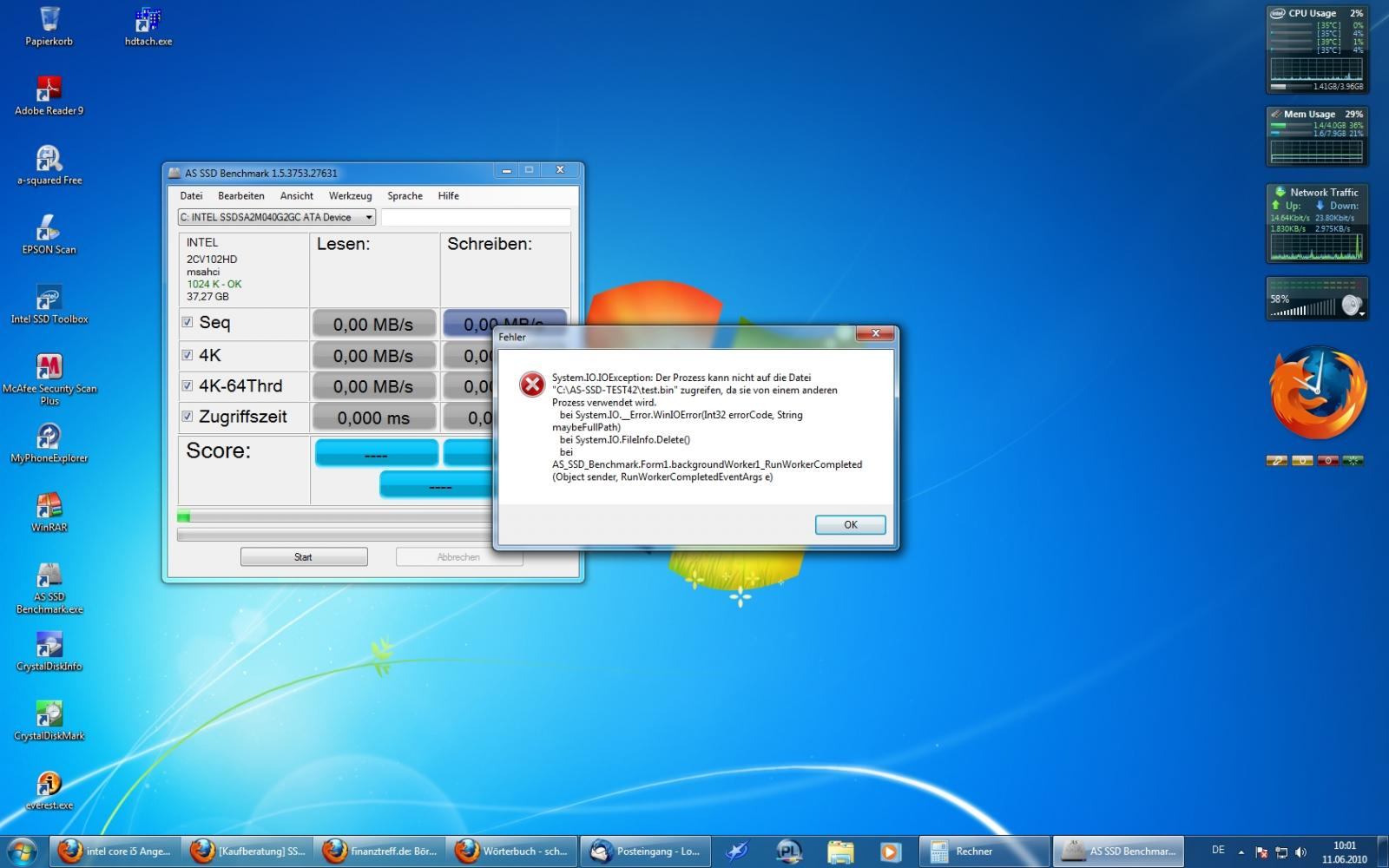Uncheck the 4K test checkbox
This screenshot has height=868, width=1389.
coord(187,354)
